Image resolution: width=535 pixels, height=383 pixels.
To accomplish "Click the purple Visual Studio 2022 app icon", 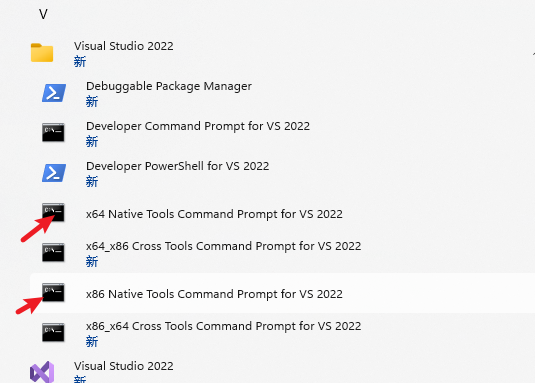I will click(x=42, y=372).
